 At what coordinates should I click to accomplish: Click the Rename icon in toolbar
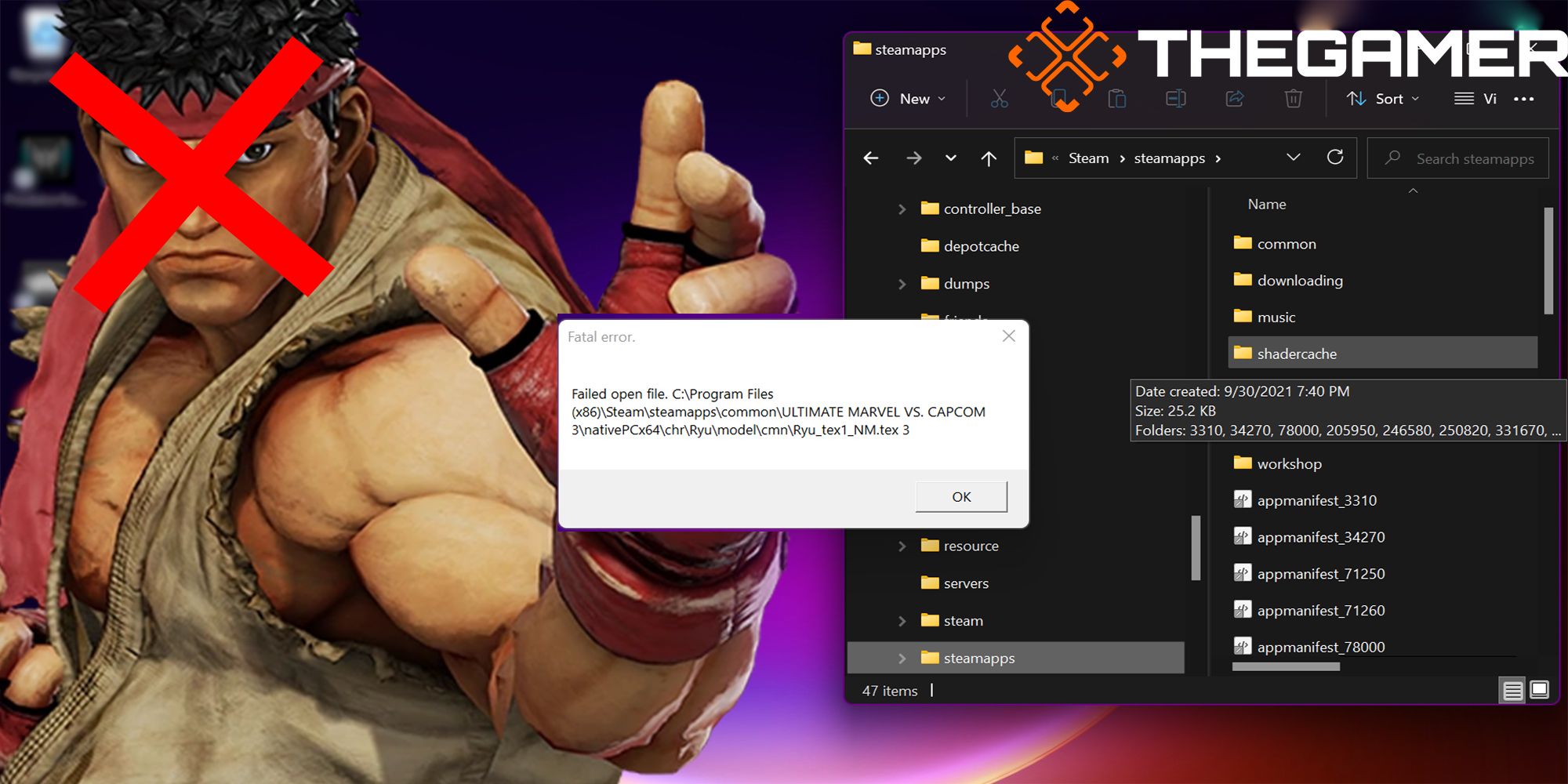click(1176, 99)
